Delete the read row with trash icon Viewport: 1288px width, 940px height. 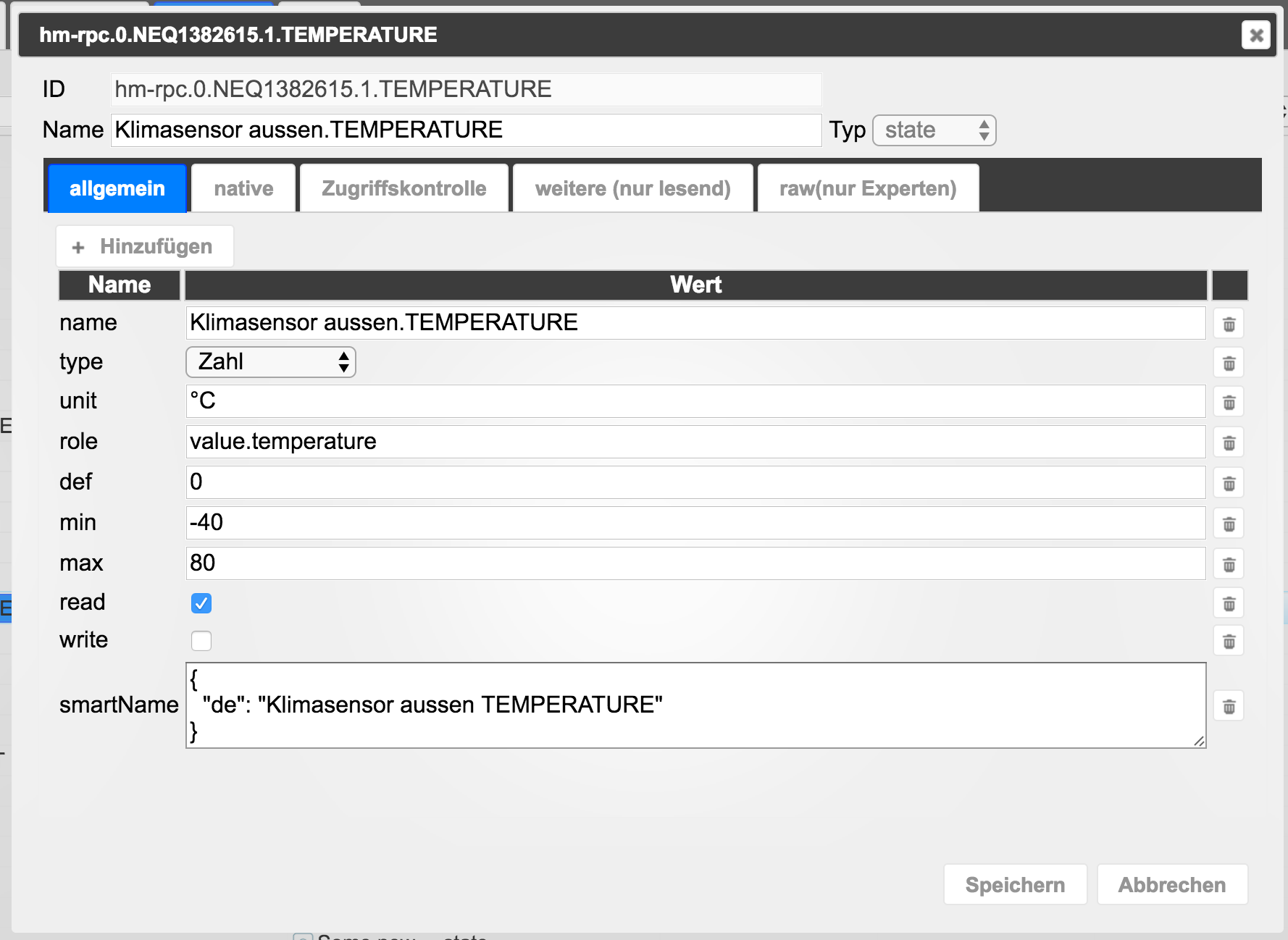coord(1229,603)
